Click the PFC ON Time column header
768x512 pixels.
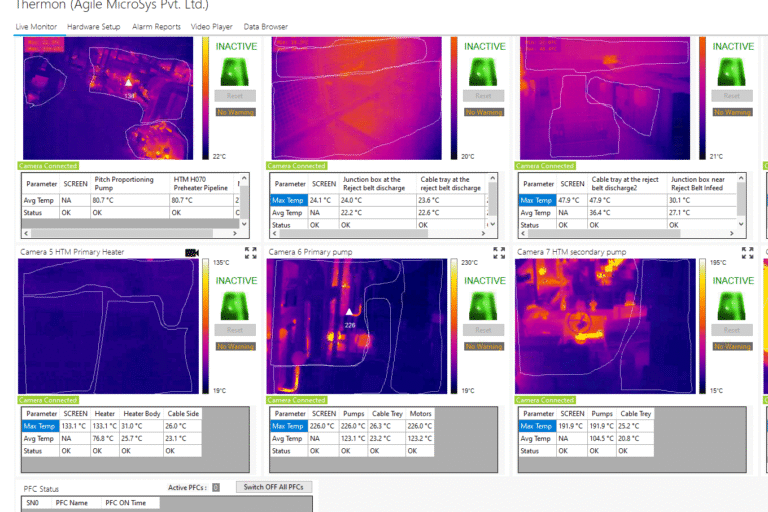pyautogui.click(x=125, y=503)
